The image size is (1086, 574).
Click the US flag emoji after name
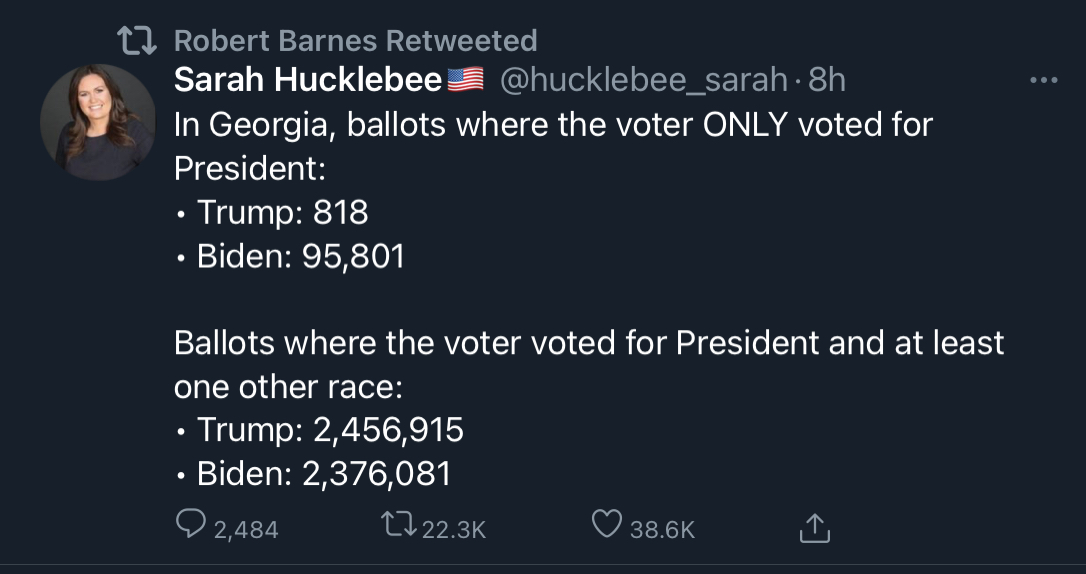[x=465, y=81]
